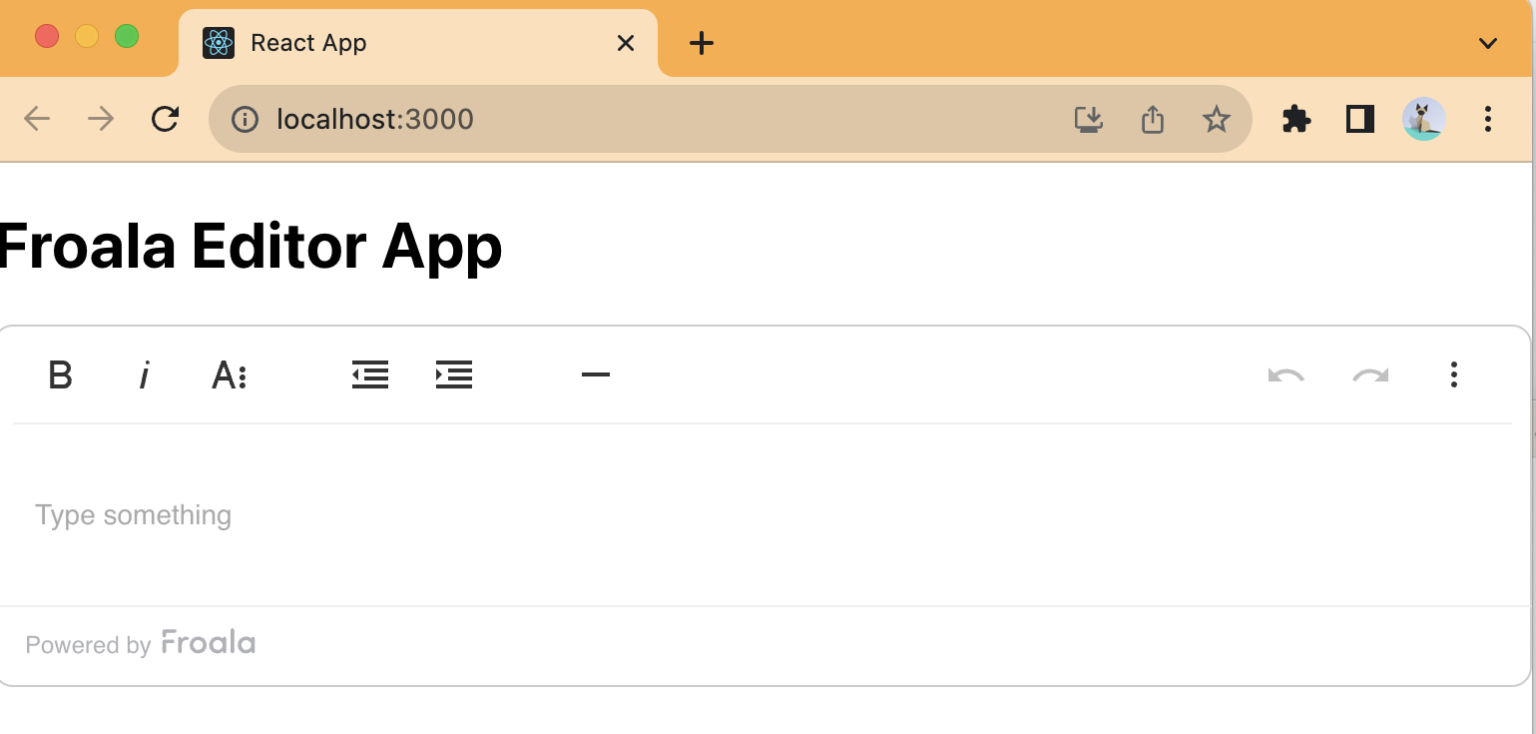Screen dimensions: 1536x734
Task: Redo the last undone action
Action: point(1370,375)
